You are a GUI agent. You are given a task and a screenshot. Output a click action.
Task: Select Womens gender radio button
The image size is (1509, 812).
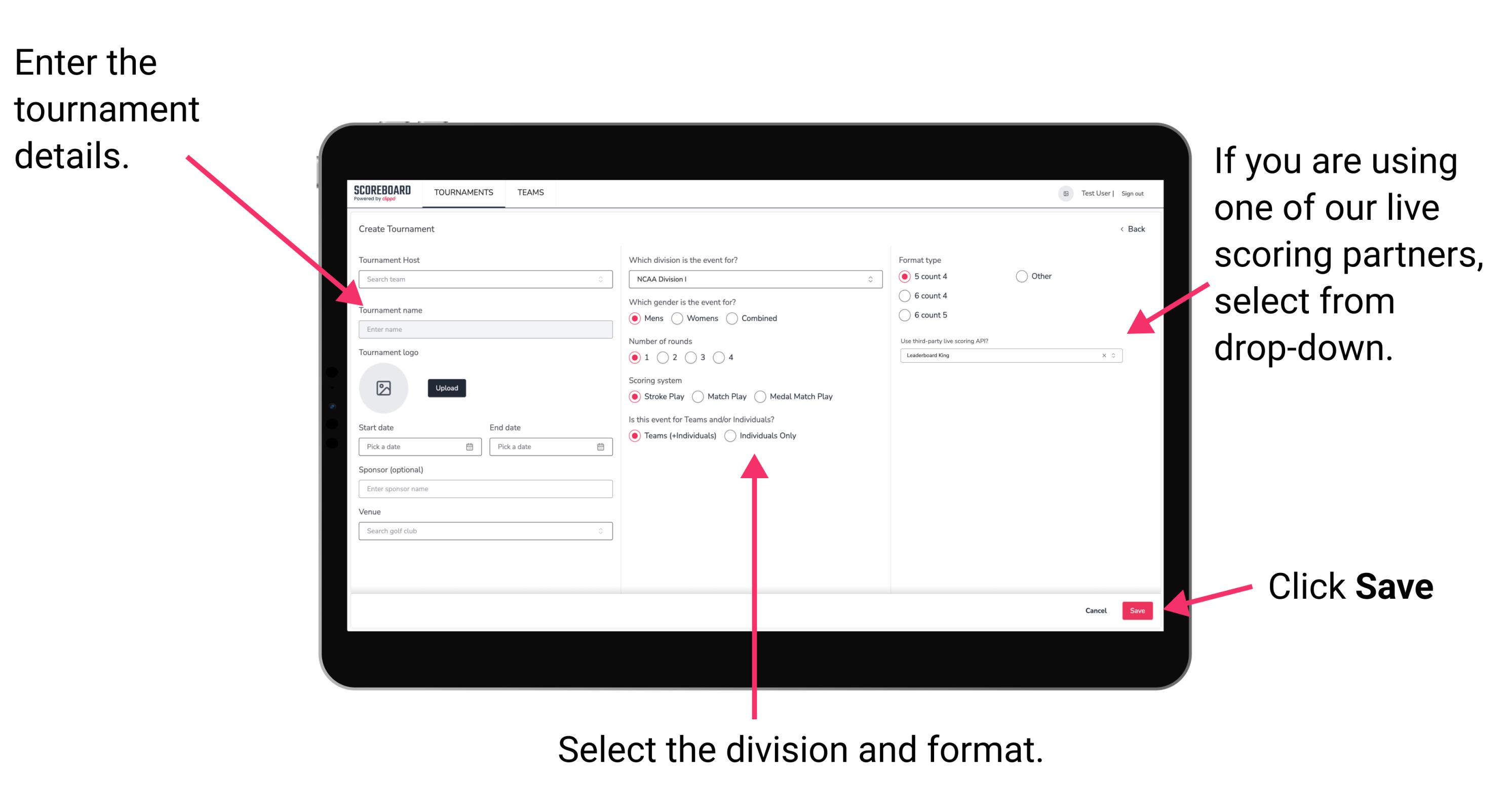pyautogui.click(x=678, y=318)
